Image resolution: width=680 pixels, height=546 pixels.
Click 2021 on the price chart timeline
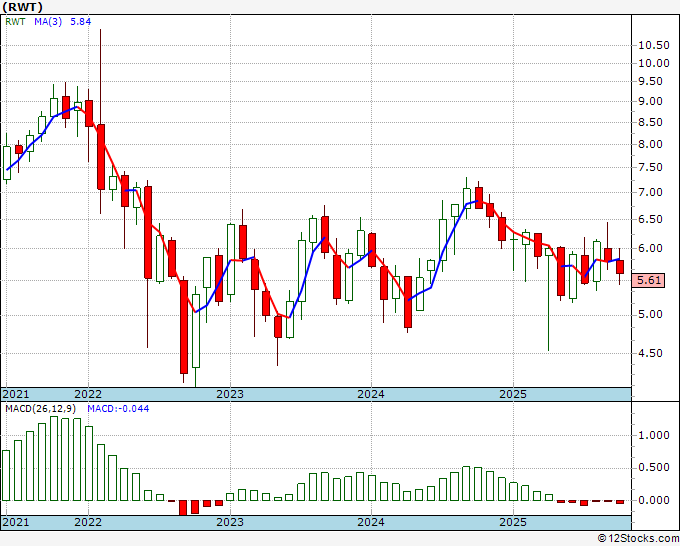tap(16, 394)
